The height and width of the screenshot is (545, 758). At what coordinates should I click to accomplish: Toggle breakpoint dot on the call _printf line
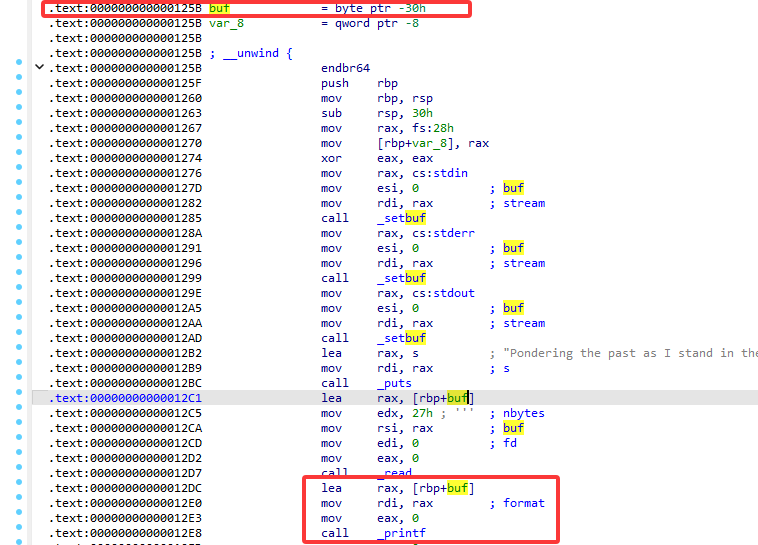(19, 533)
